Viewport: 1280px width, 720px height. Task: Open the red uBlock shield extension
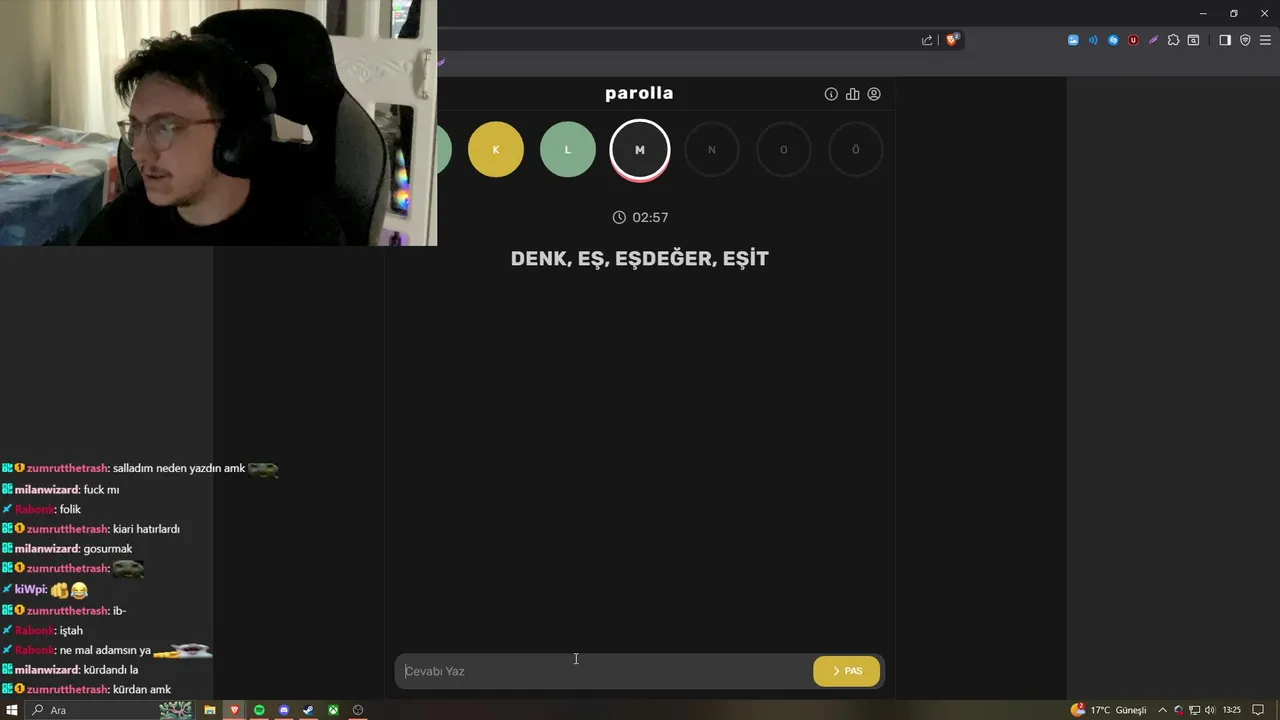1133,40
